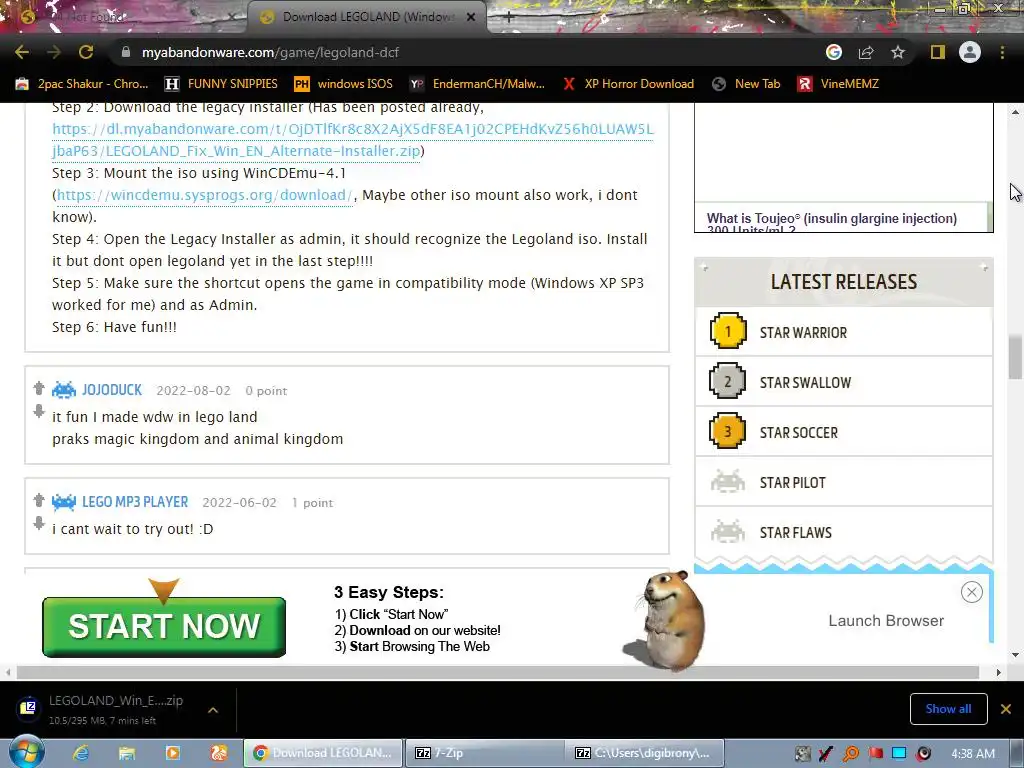Open the wincdemu.sysprogs.org download link
Viewport: 1024px width, 768px height.
tap(204, 195)
